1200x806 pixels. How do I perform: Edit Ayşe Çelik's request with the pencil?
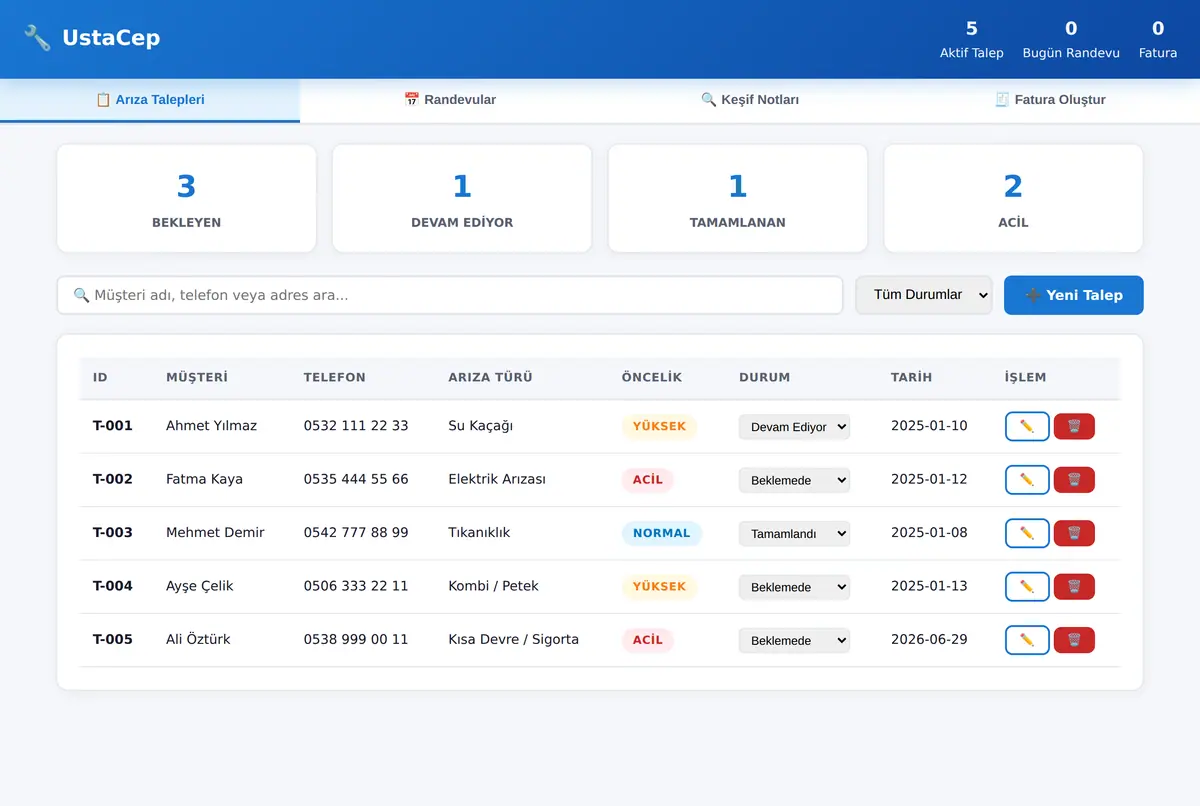coord(1027,587)
